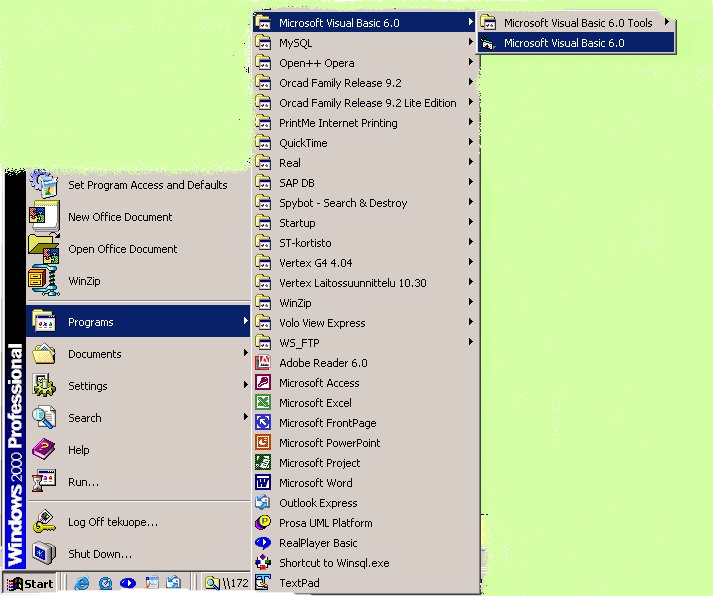Click the Shut Down computer icon

44,554
